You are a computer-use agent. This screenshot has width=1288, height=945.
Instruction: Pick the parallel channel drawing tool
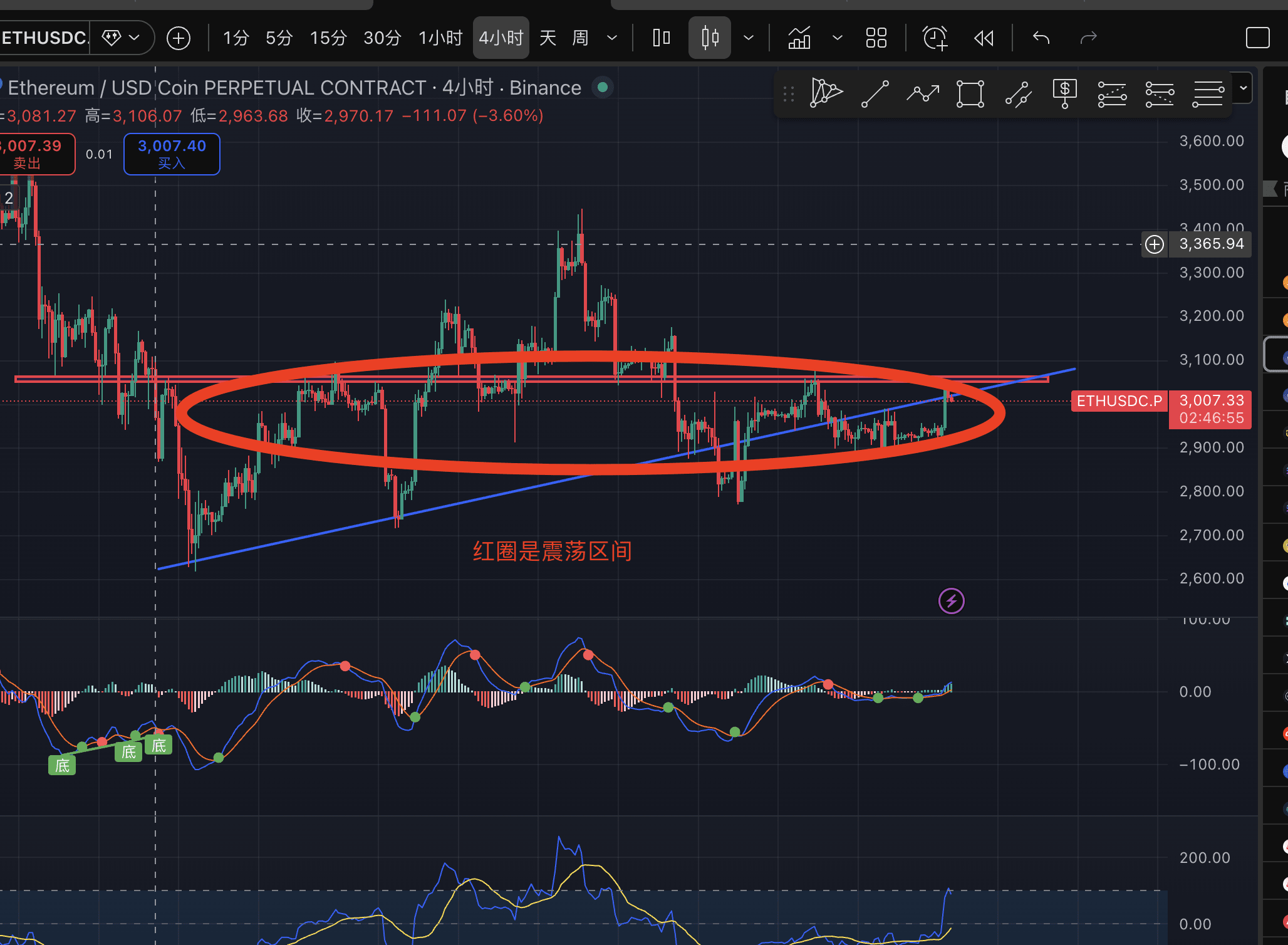point(1018,94)
